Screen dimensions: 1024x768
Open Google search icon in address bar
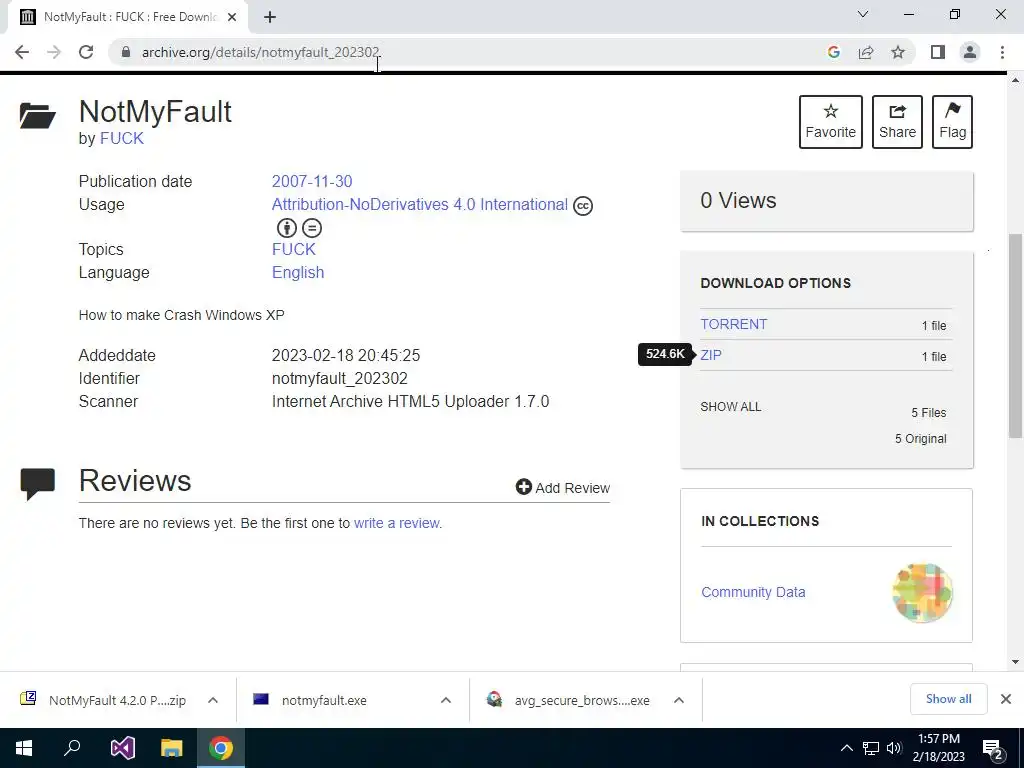pyautogui.click(x=833, y=52)
